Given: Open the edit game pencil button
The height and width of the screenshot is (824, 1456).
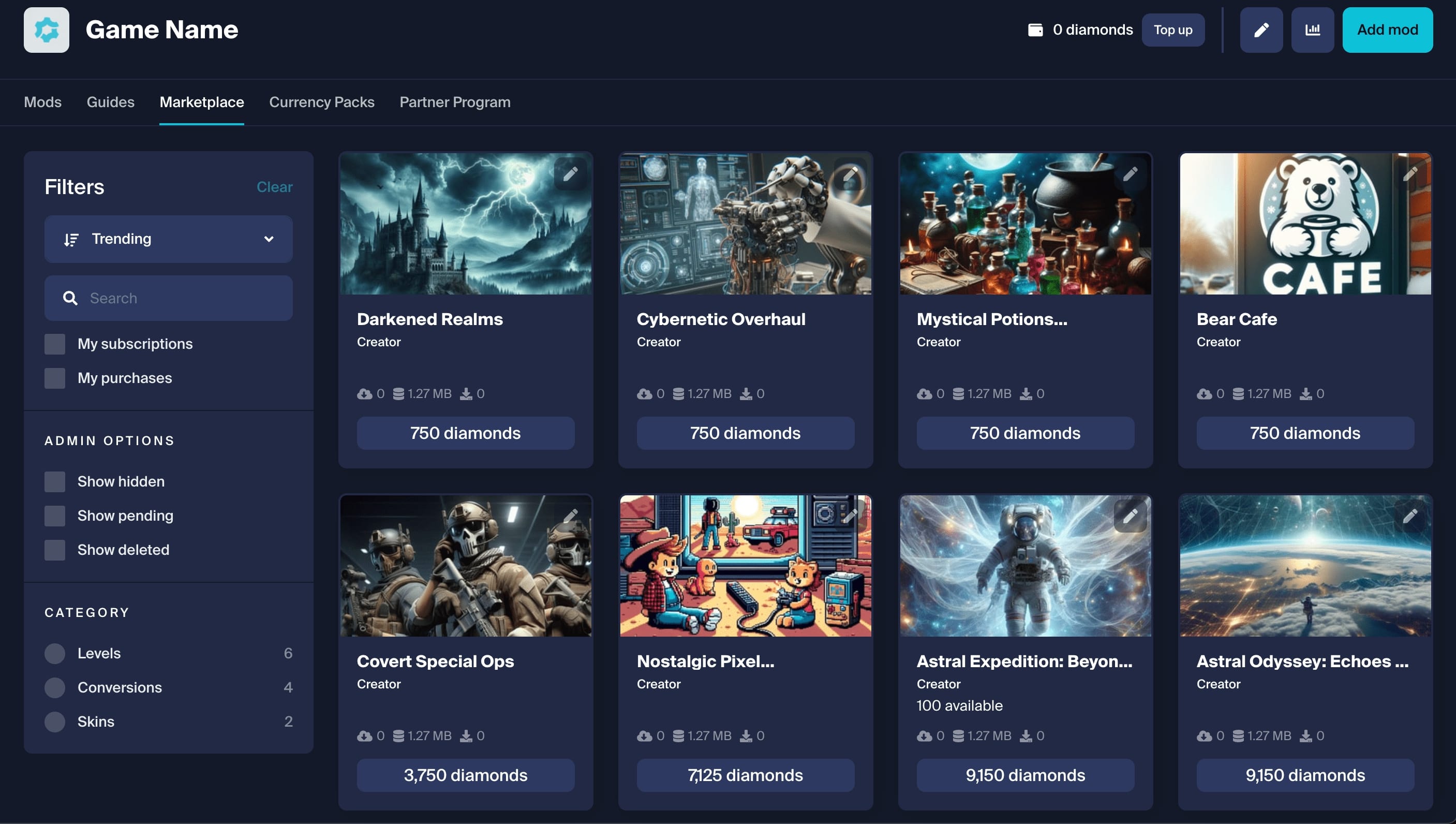Looking at the screenshot, I should tap(1261, 30).
